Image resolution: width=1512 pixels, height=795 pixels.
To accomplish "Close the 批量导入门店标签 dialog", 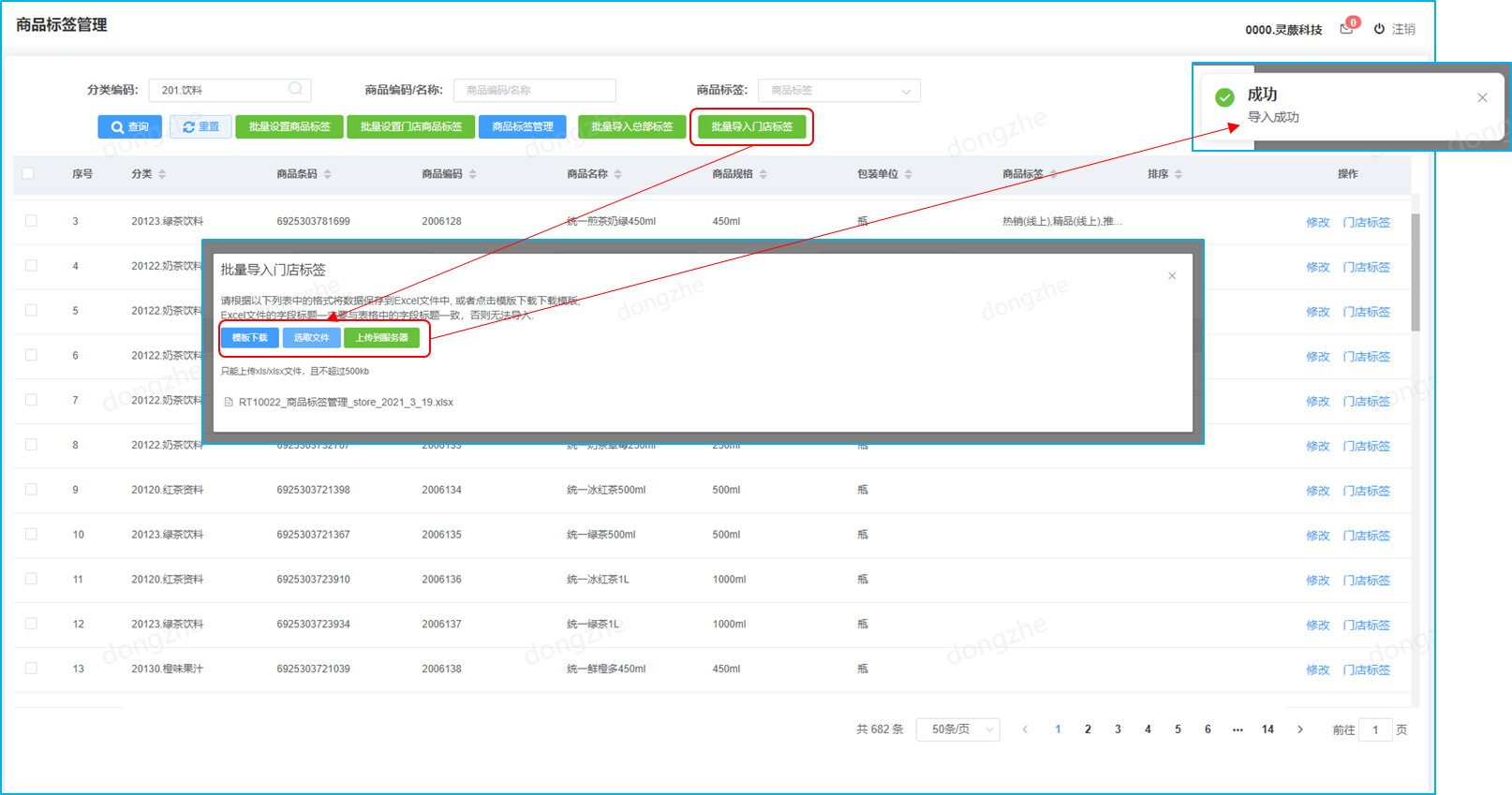I will pyautogui.click(x=1172, y=275).
